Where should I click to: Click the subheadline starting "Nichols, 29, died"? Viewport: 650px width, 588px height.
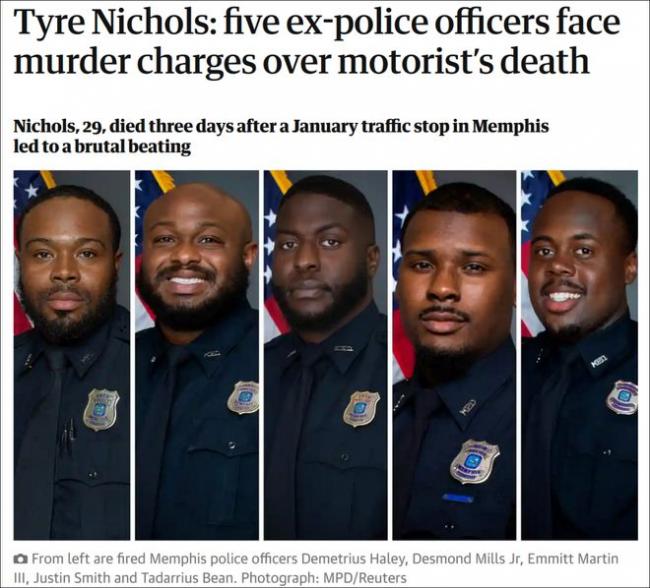281,136
